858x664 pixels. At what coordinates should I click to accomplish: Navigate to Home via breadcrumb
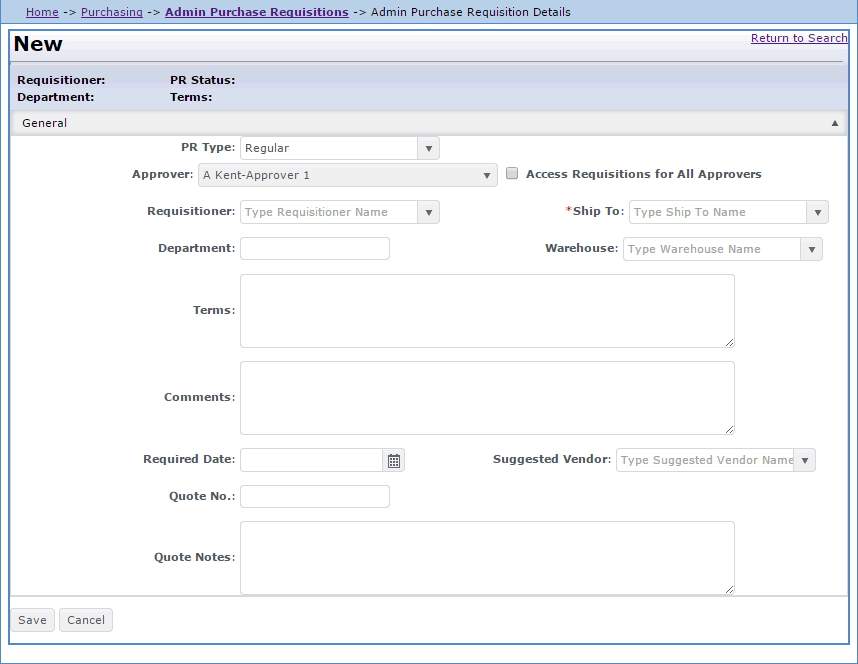[42, 12]
